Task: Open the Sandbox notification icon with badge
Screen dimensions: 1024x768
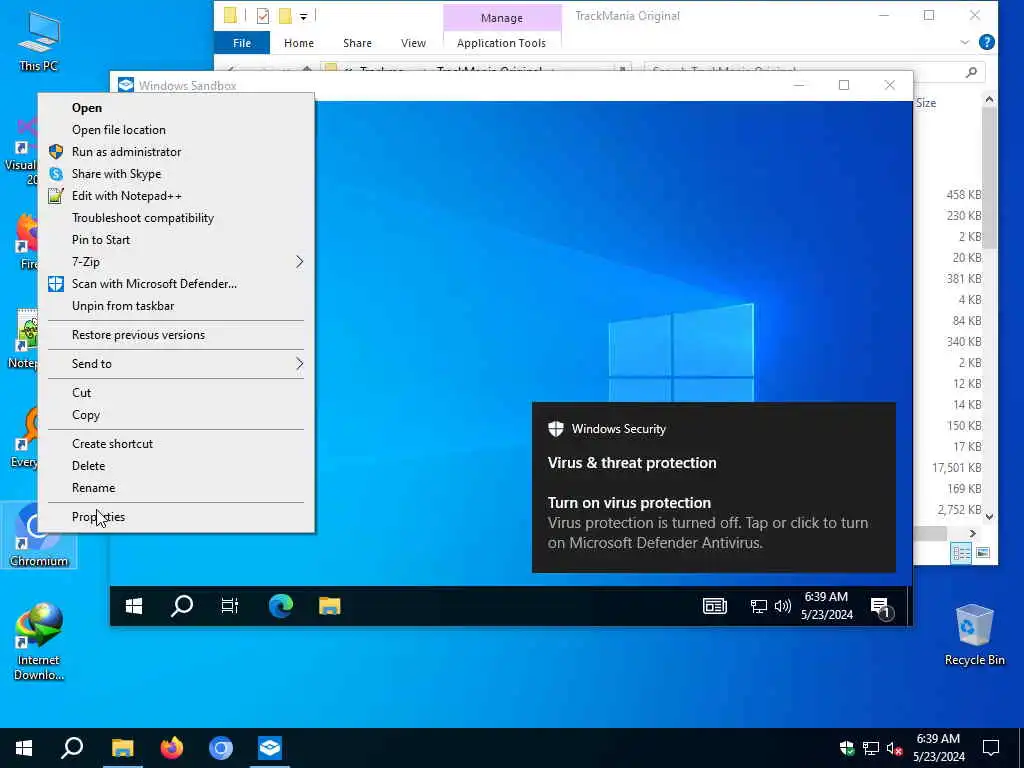Action: [881, 607]
